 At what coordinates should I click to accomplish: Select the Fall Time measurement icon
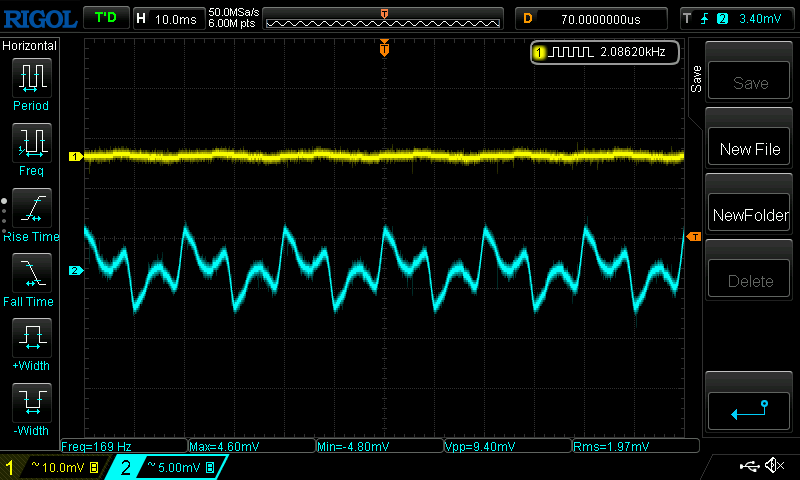tap(32, 272)
